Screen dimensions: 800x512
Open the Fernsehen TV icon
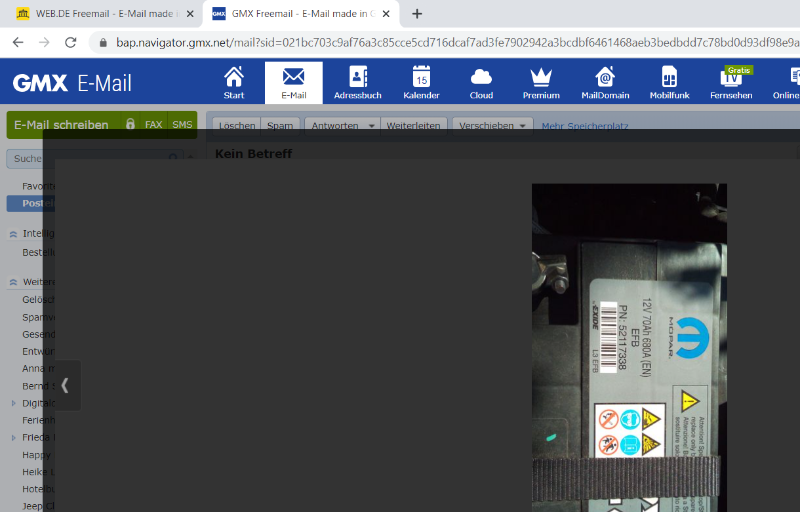[x=731, y=83]
